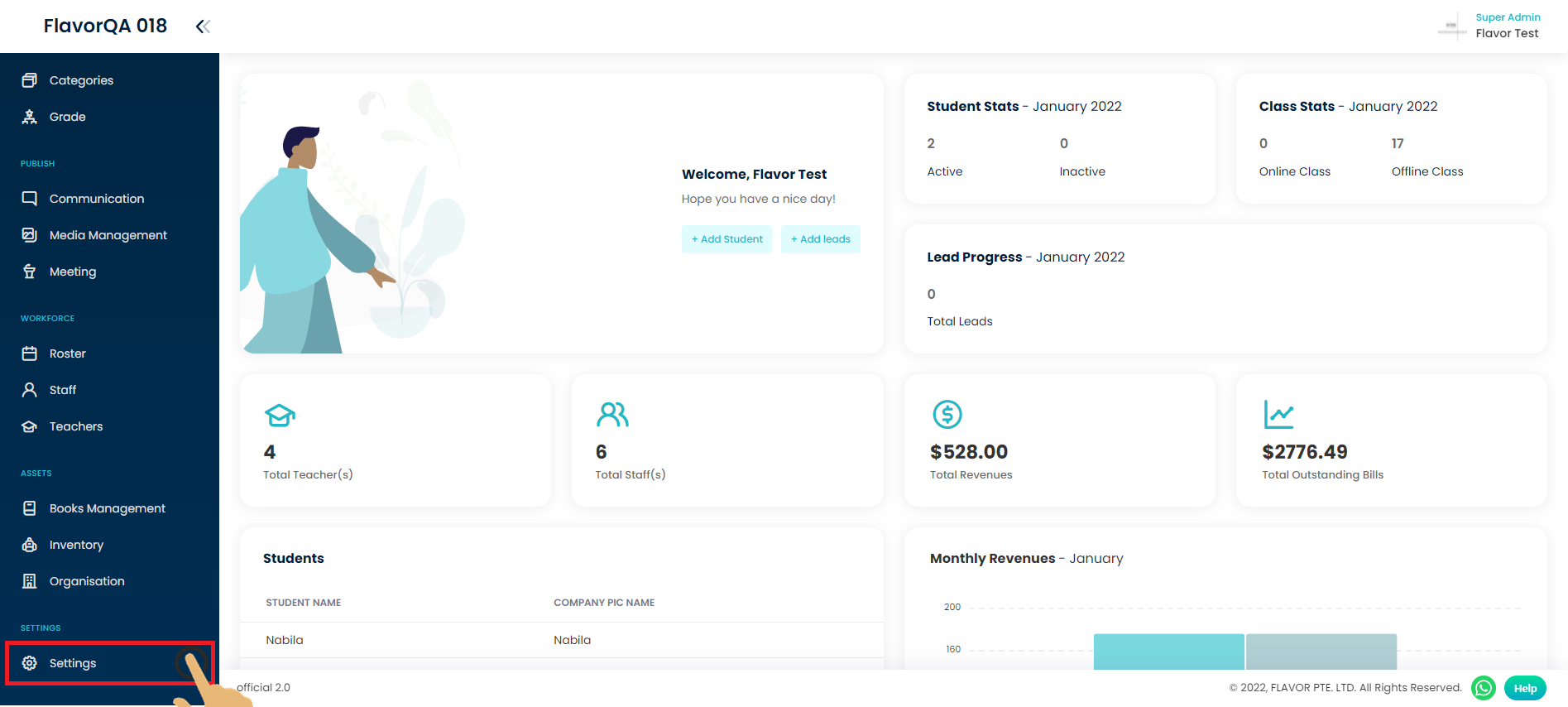Viewport: 1568px width, 707px height.
Task: Collapse the sidebar with double-chevron icon
Action: click(203, 26)
